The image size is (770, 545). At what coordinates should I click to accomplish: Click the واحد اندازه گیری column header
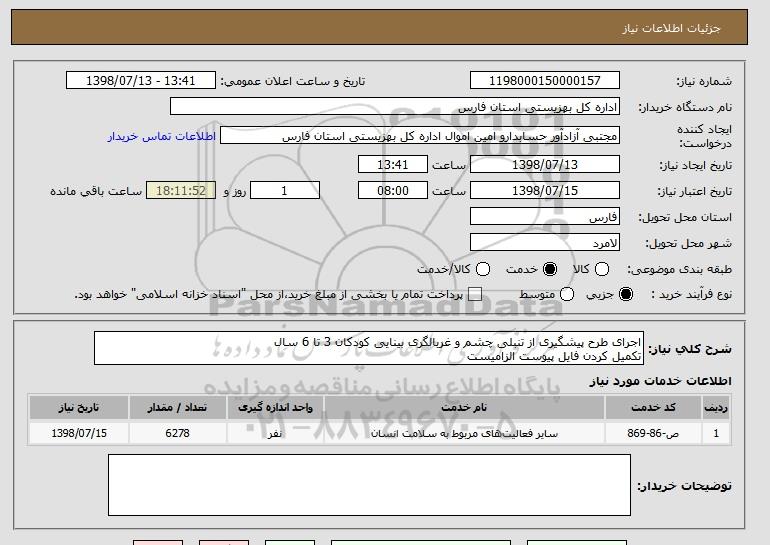[x=275, y=408]
